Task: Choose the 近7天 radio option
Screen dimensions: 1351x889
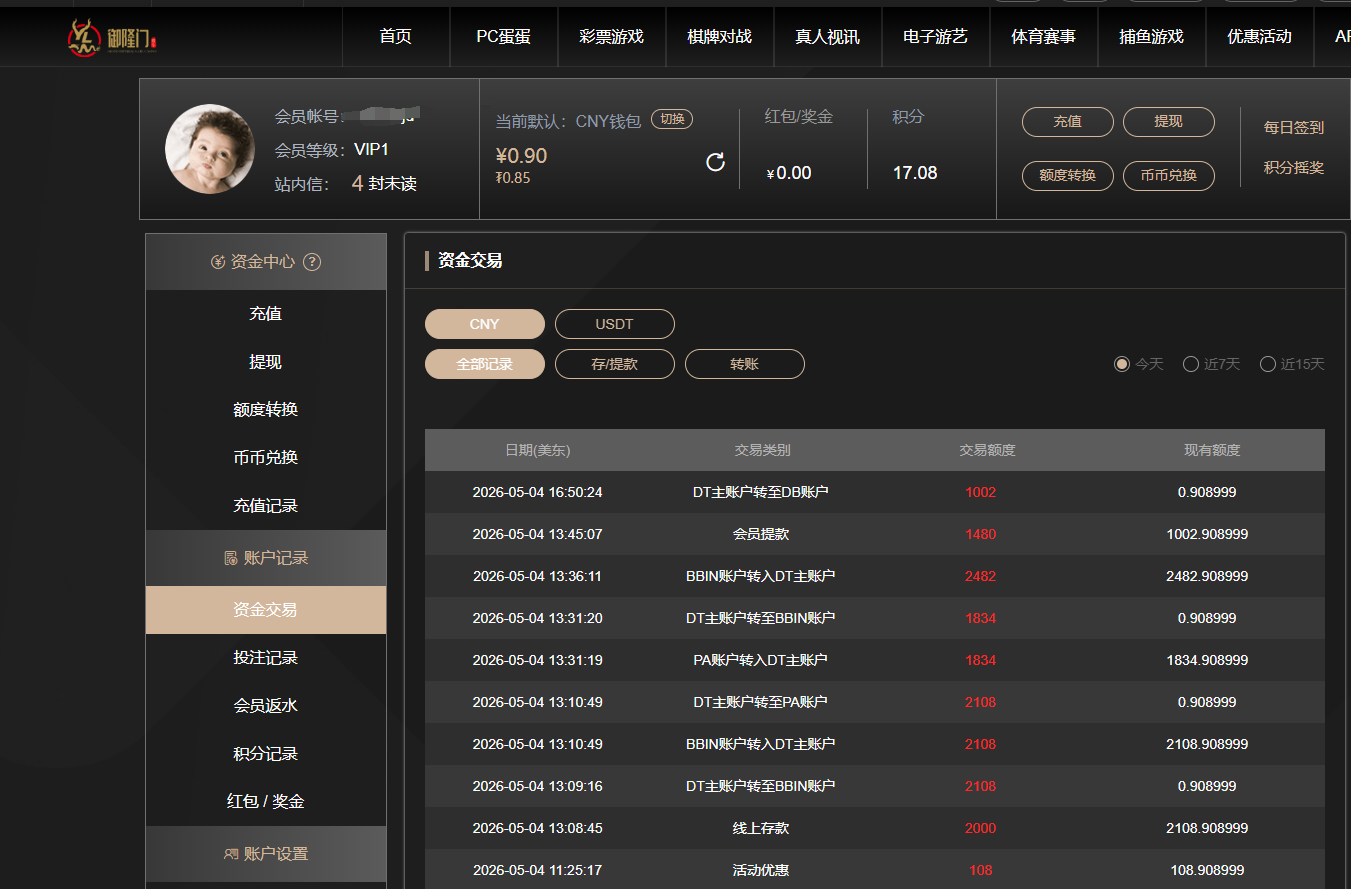Action: click(1191, 364)
